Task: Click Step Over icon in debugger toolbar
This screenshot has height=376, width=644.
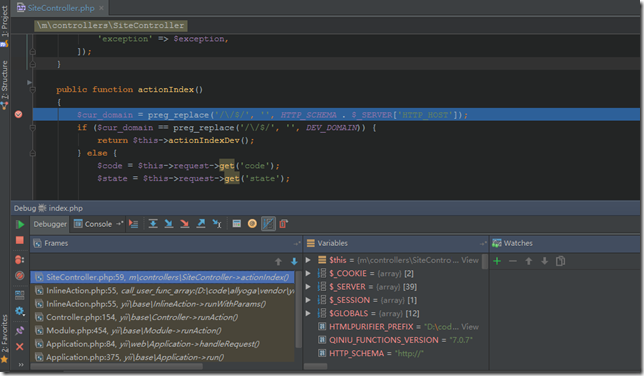Action: pos(153,224)
